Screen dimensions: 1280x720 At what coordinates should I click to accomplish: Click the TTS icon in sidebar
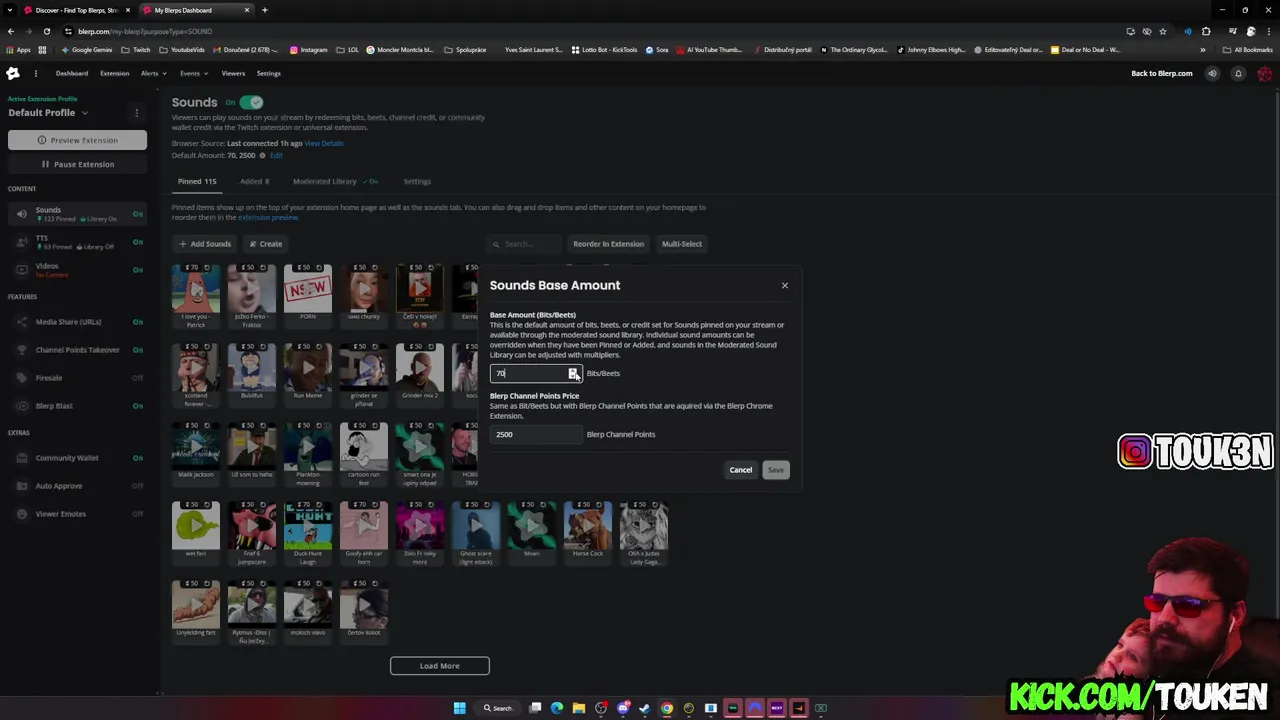point(22,242)
